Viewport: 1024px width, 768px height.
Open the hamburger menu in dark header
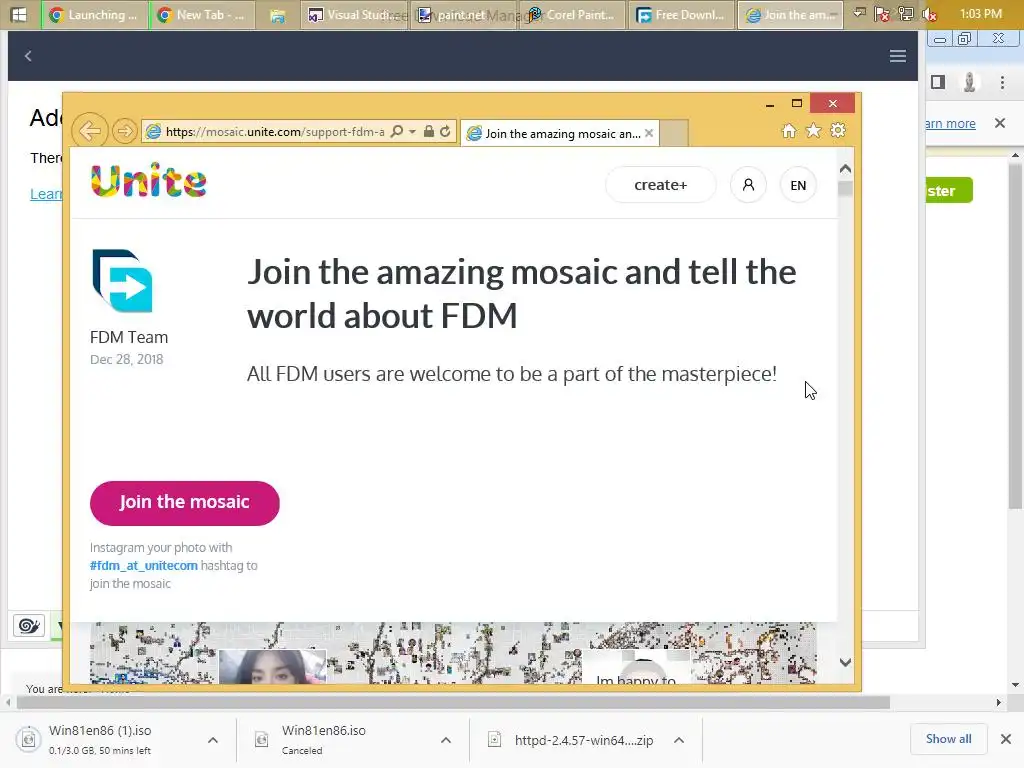tap(897, 56)
